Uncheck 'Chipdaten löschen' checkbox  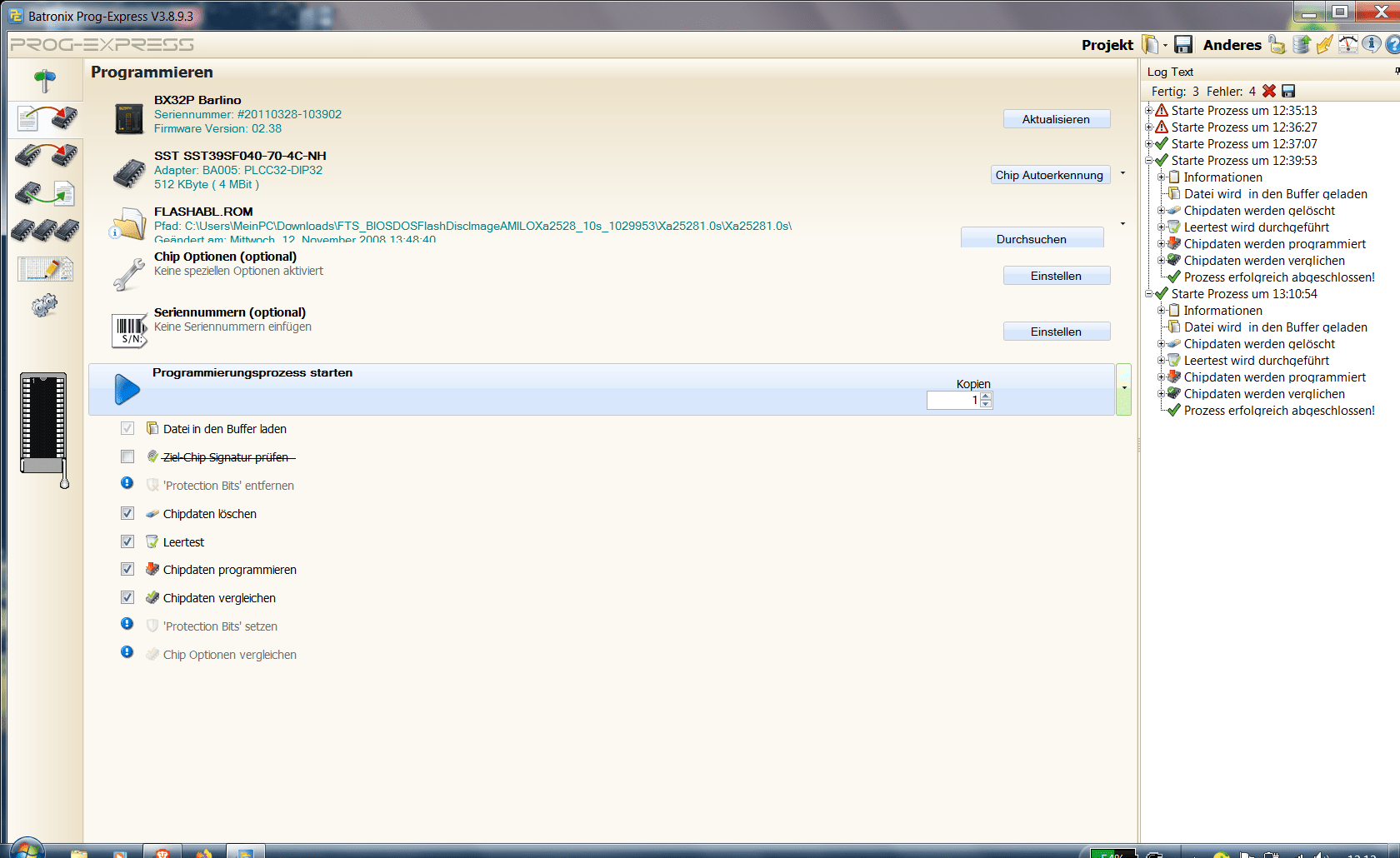pyautogui.click(x=127, y=513)
